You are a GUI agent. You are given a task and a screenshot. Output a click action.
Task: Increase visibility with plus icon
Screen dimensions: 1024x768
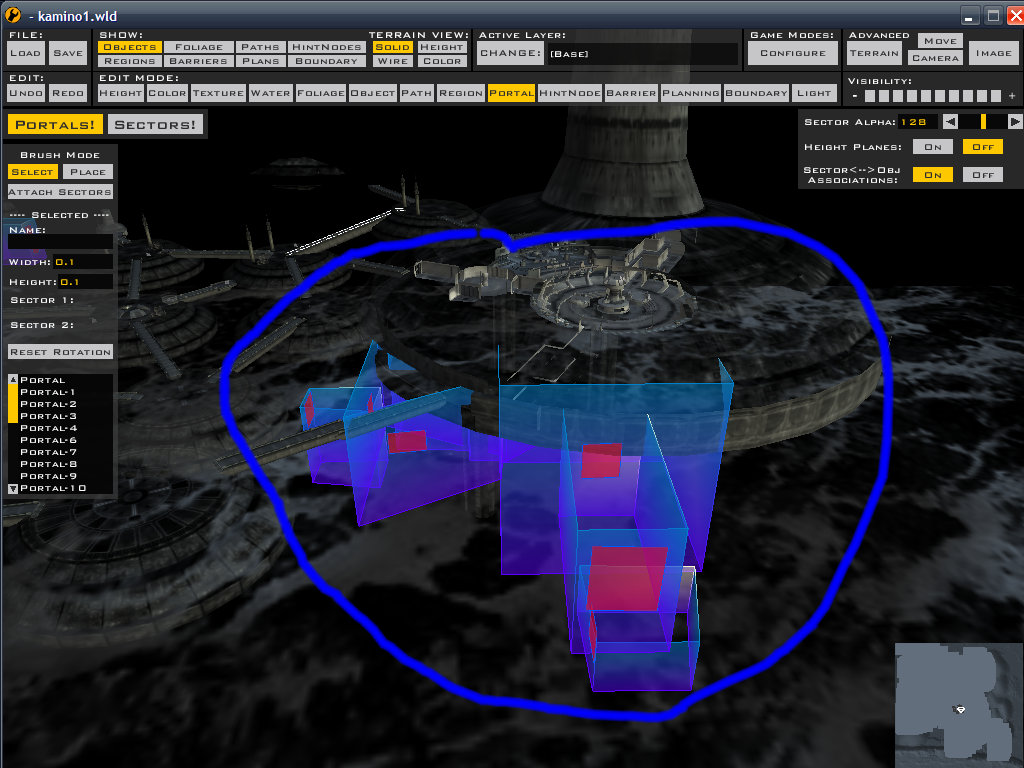[1012, 96]
